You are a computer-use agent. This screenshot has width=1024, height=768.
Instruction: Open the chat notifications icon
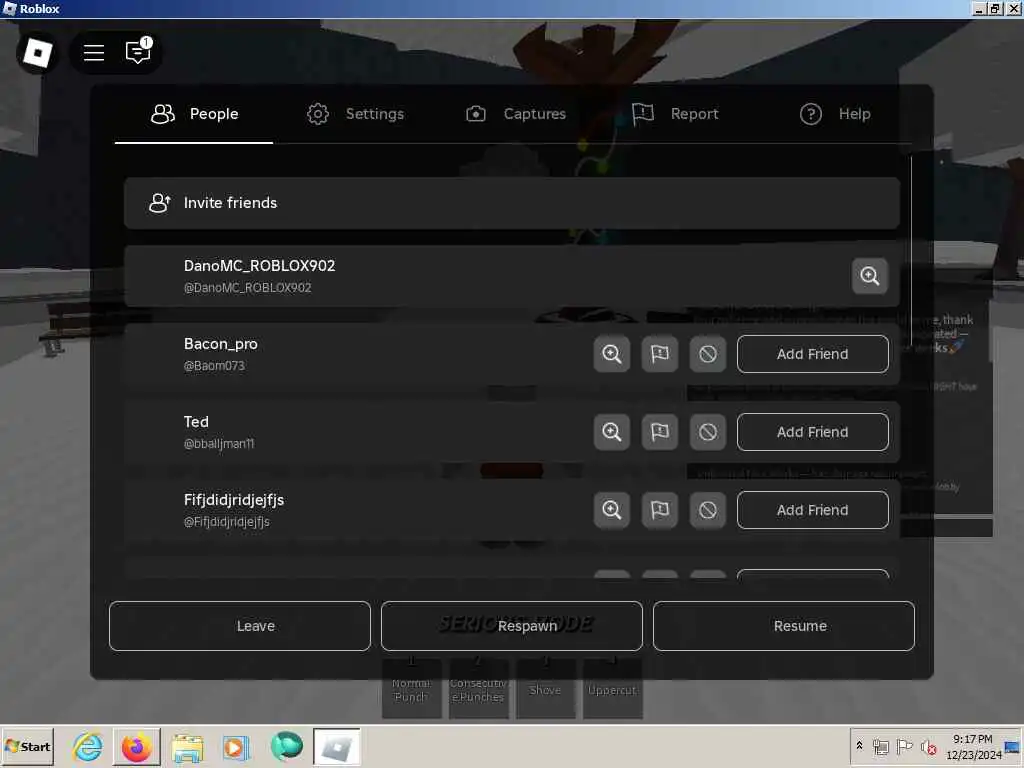(x=138, y=52)
